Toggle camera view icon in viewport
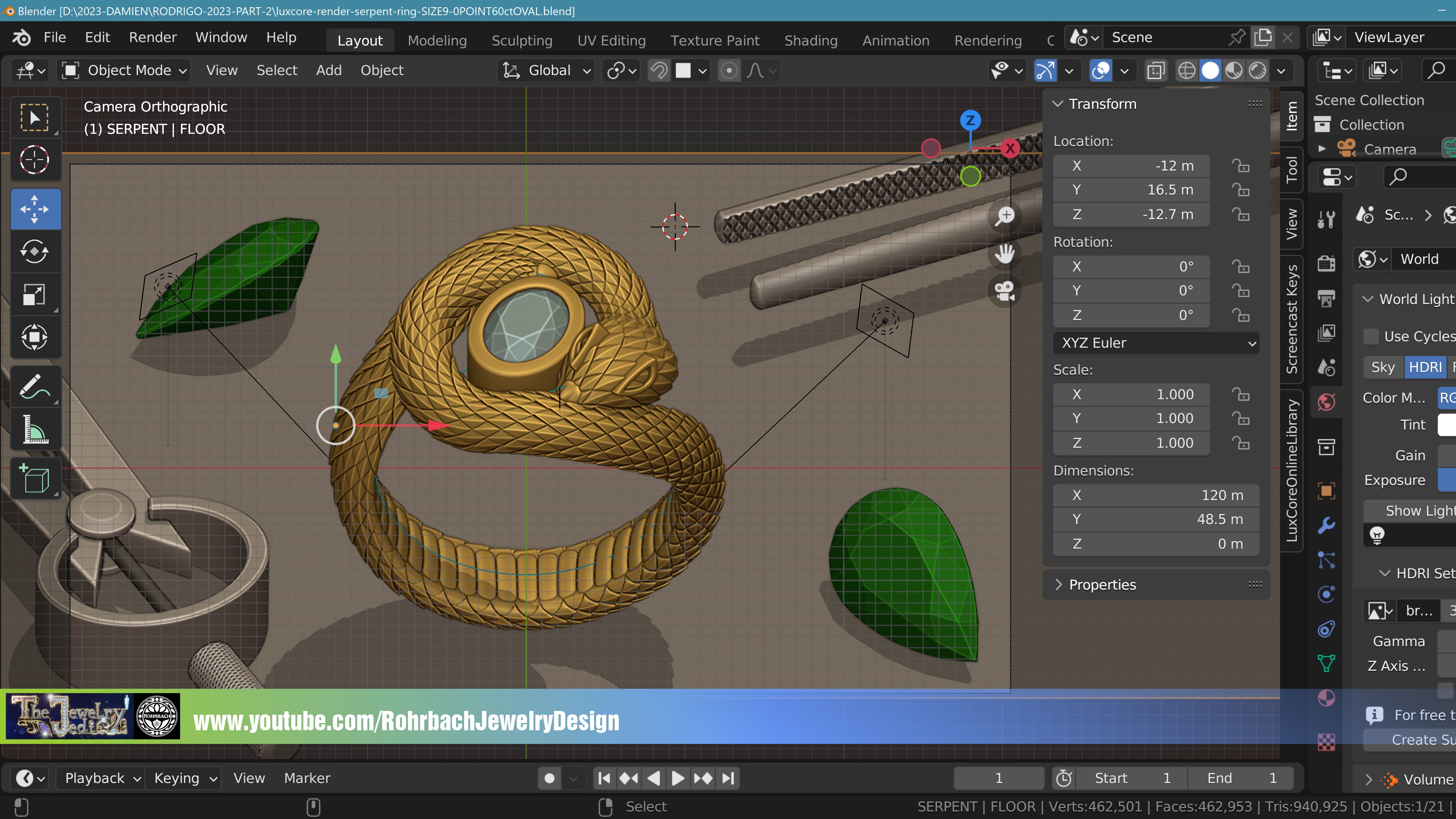Viewport: 1456px width, 819px height. coord(1005,291)
